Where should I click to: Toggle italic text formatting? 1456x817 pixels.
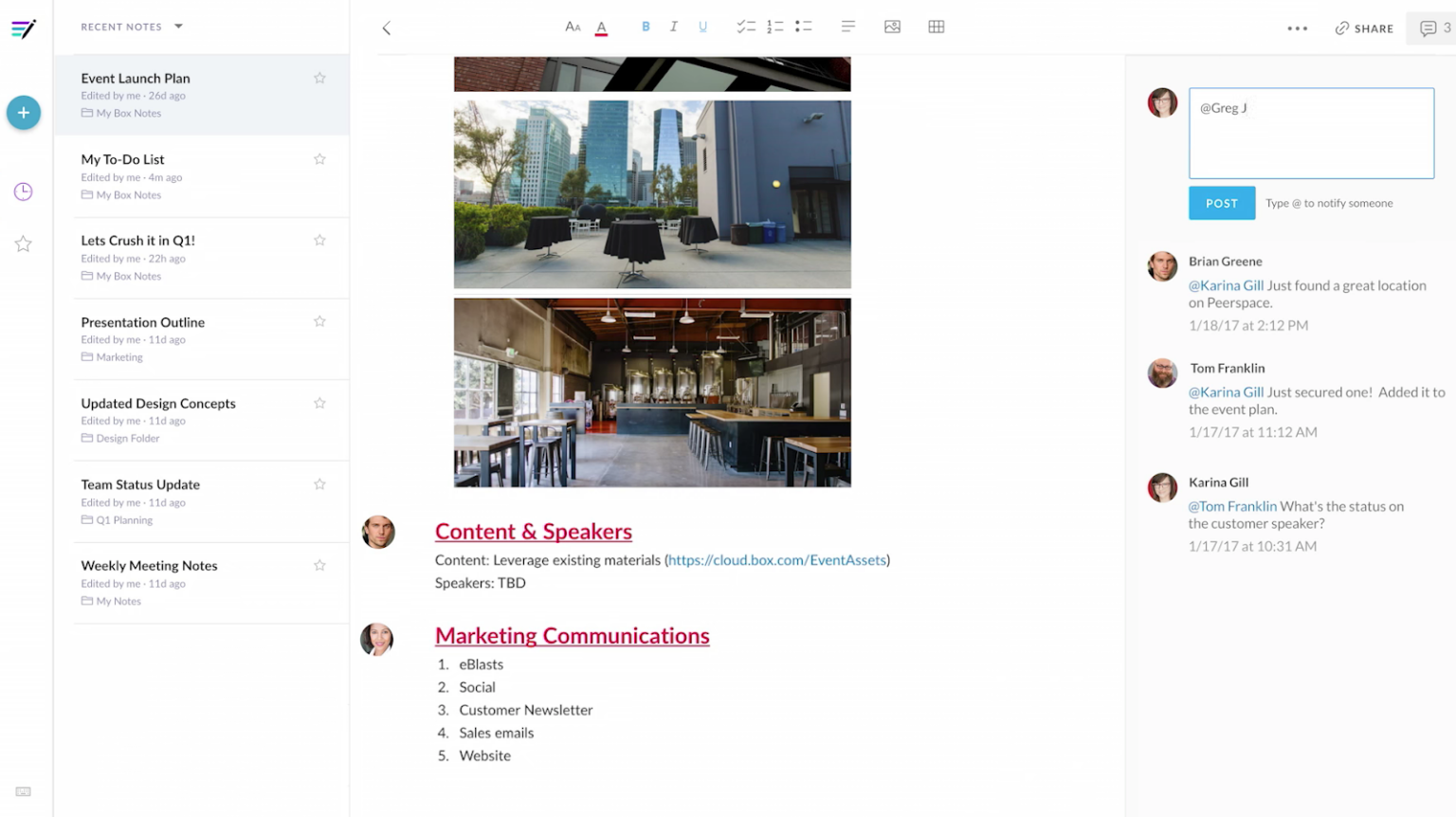674,27
